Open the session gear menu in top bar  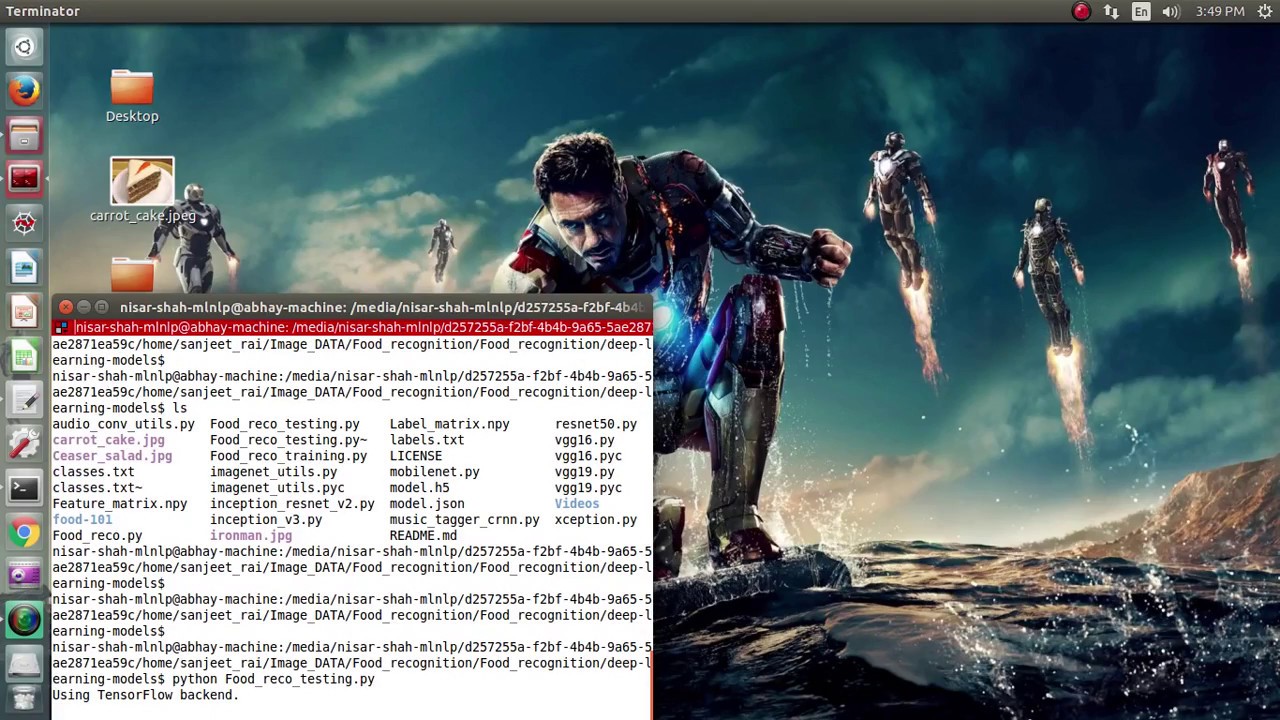(1265, 12)
